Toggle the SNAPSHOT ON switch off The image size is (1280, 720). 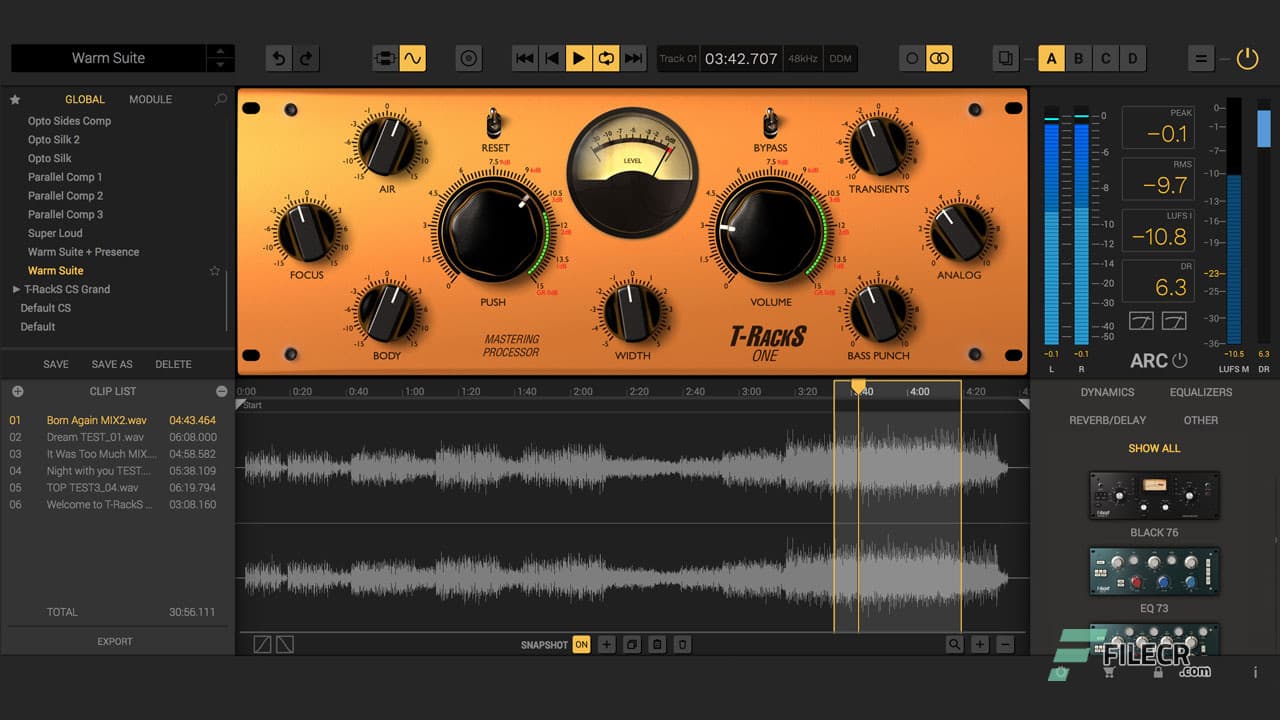point(581,645)
